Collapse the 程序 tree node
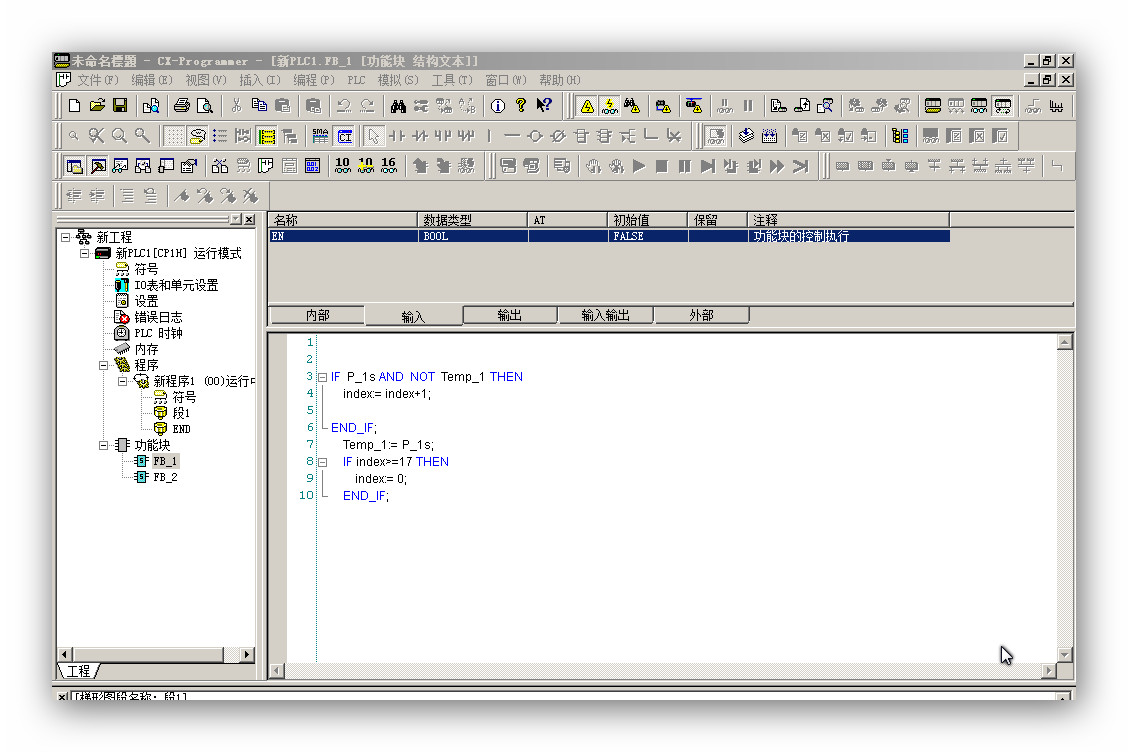The width and height of the screenshot is (1128, 752). coord(104,365)
